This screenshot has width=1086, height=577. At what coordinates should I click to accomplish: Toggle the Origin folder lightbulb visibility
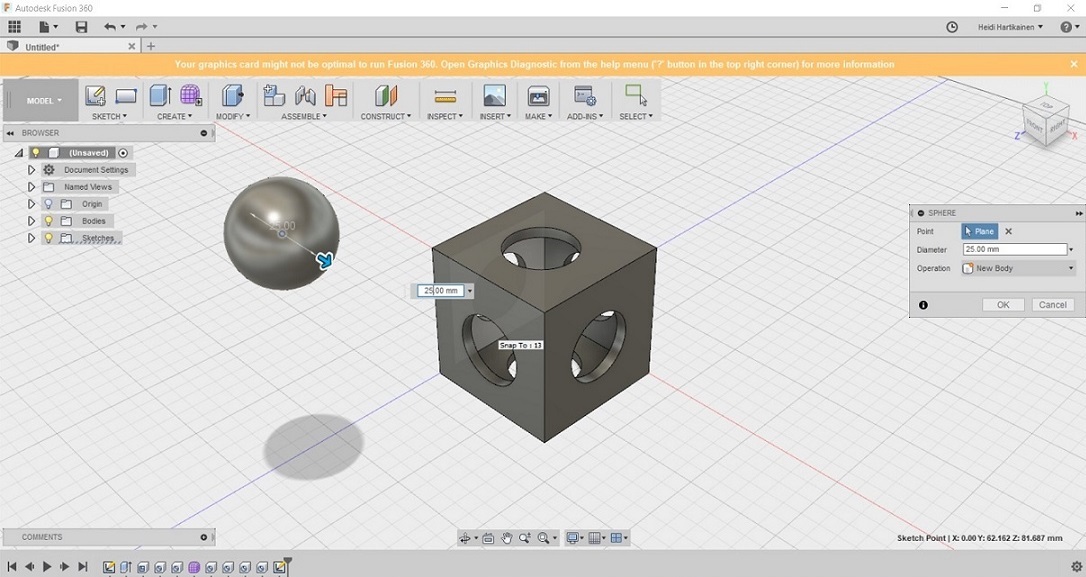(48, 204)
